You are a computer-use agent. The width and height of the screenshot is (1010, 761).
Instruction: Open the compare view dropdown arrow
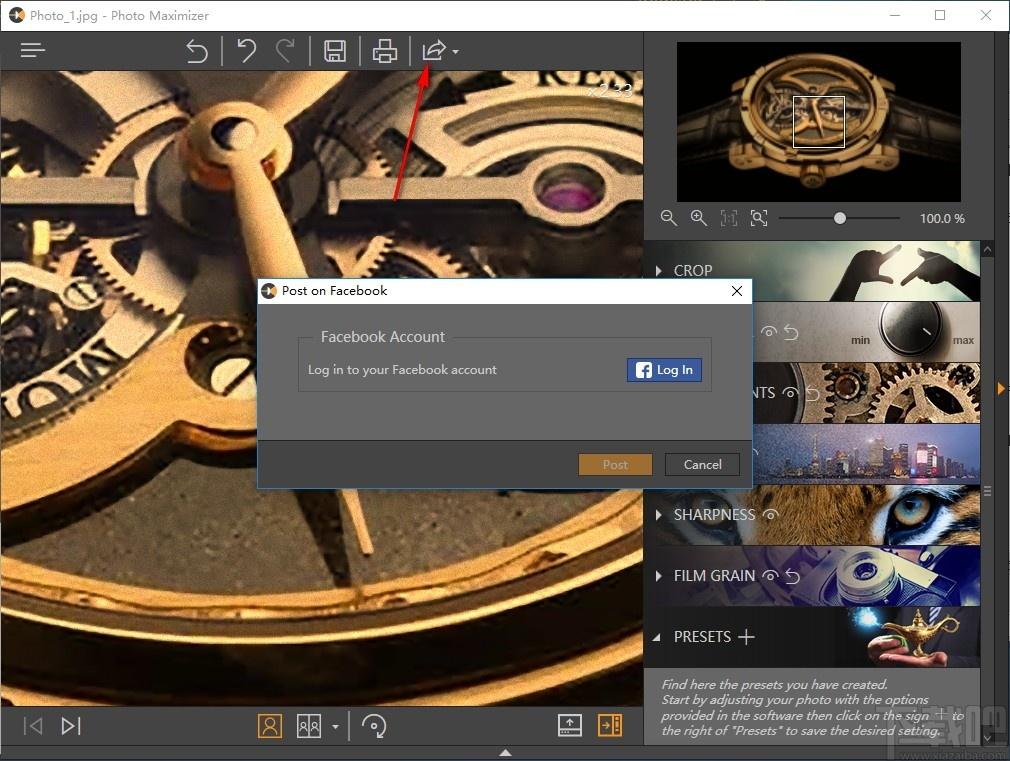(335, 727)
